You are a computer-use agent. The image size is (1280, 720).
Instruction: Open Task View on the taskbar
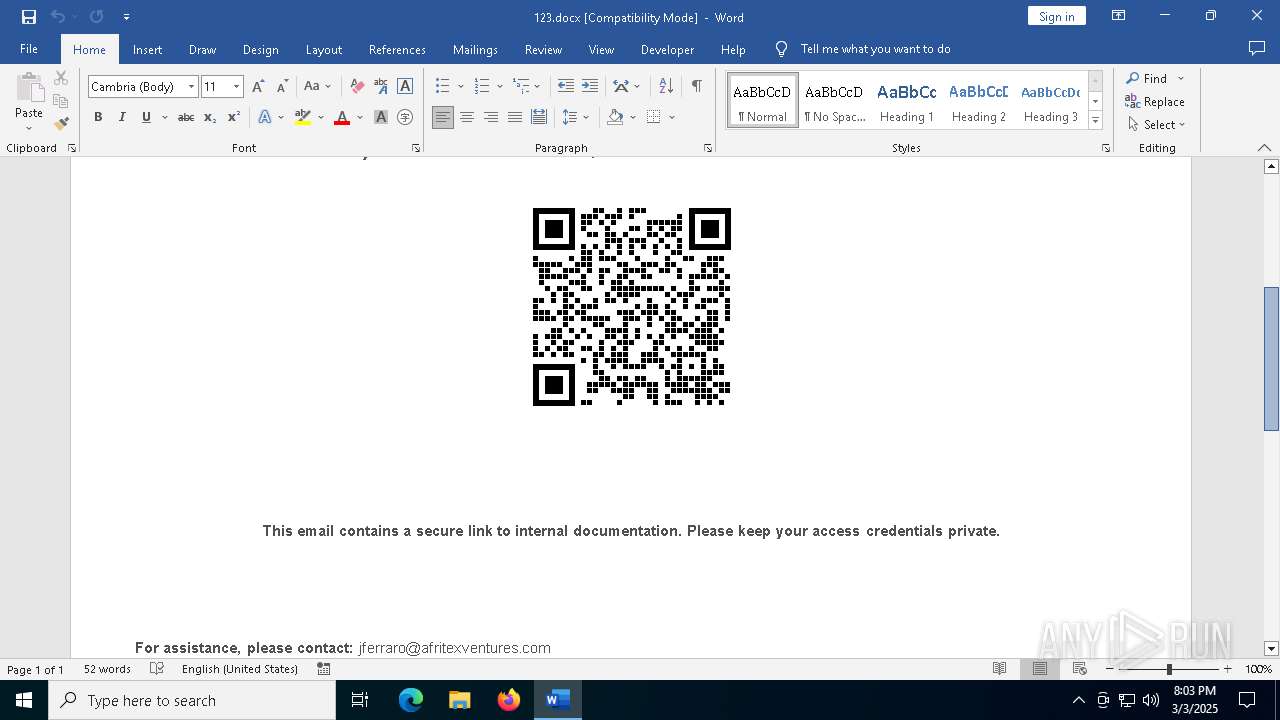click(x=360, y=700)
